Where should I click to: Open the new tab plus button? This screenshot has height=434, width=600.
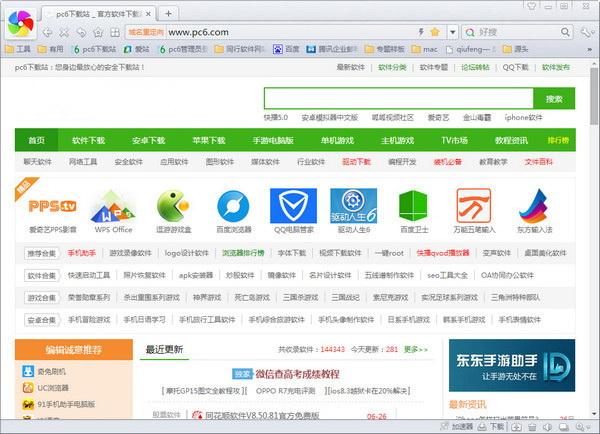pos(168,14)
